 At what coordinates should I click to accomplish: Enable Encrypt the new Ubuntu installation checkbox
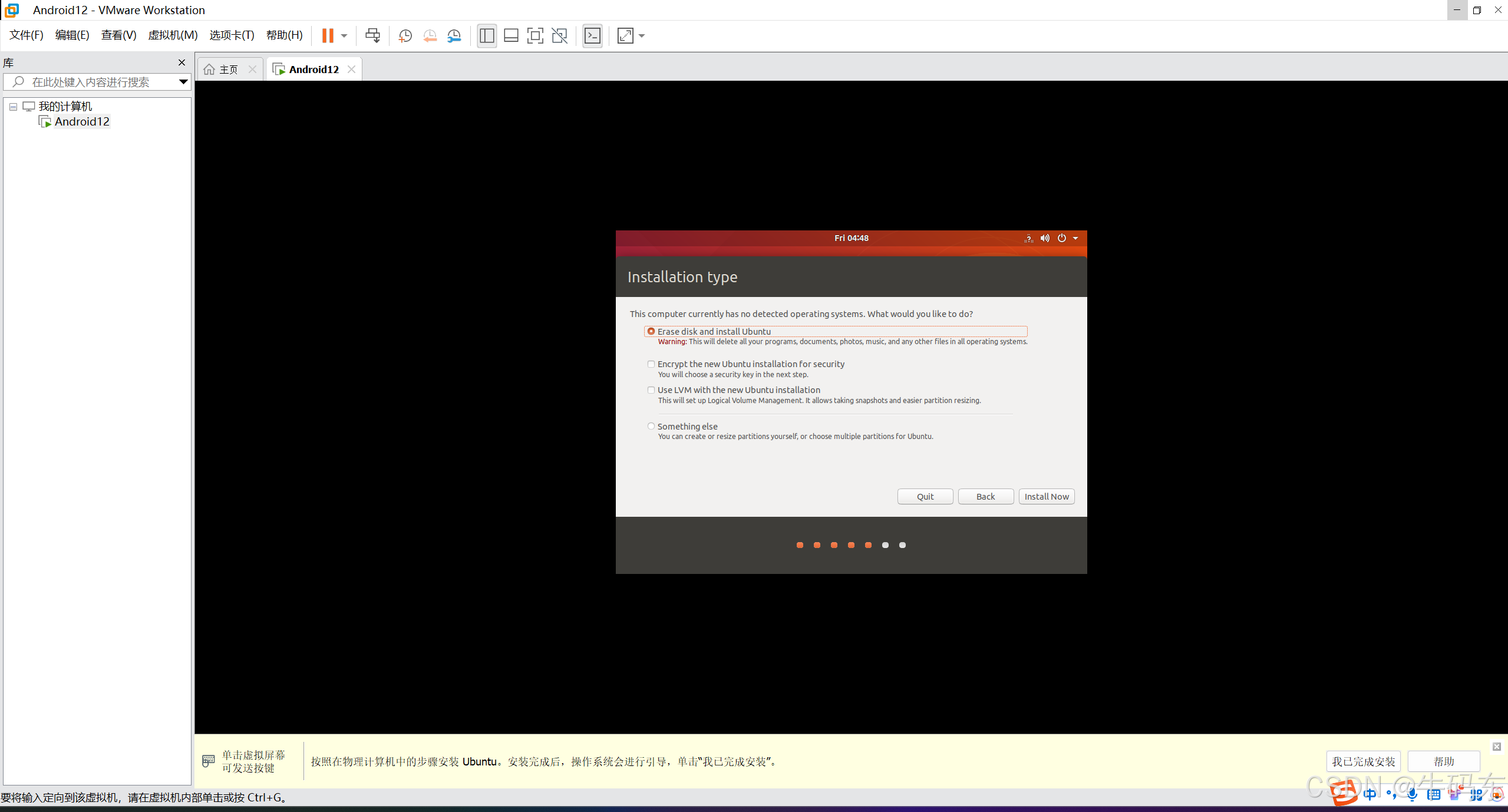point(651,364)
